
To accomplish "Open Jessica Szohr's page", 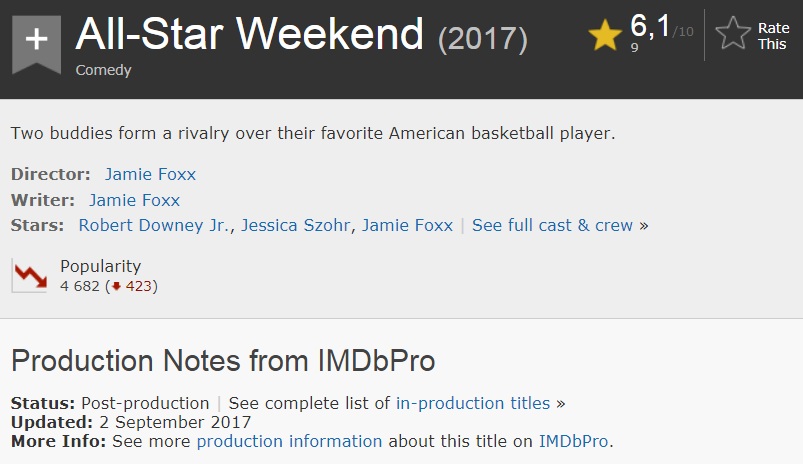I will 295,225.
